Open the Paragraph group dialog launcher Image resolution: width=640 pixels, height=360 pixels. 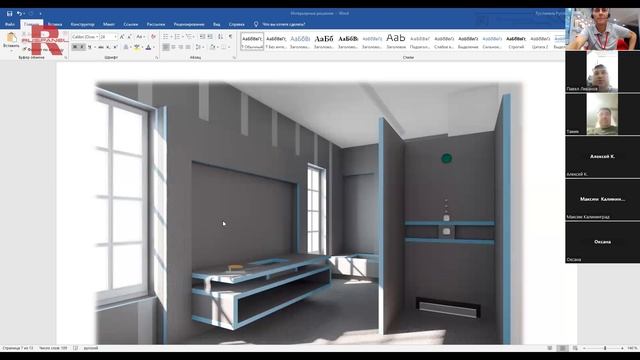(234, 58)
